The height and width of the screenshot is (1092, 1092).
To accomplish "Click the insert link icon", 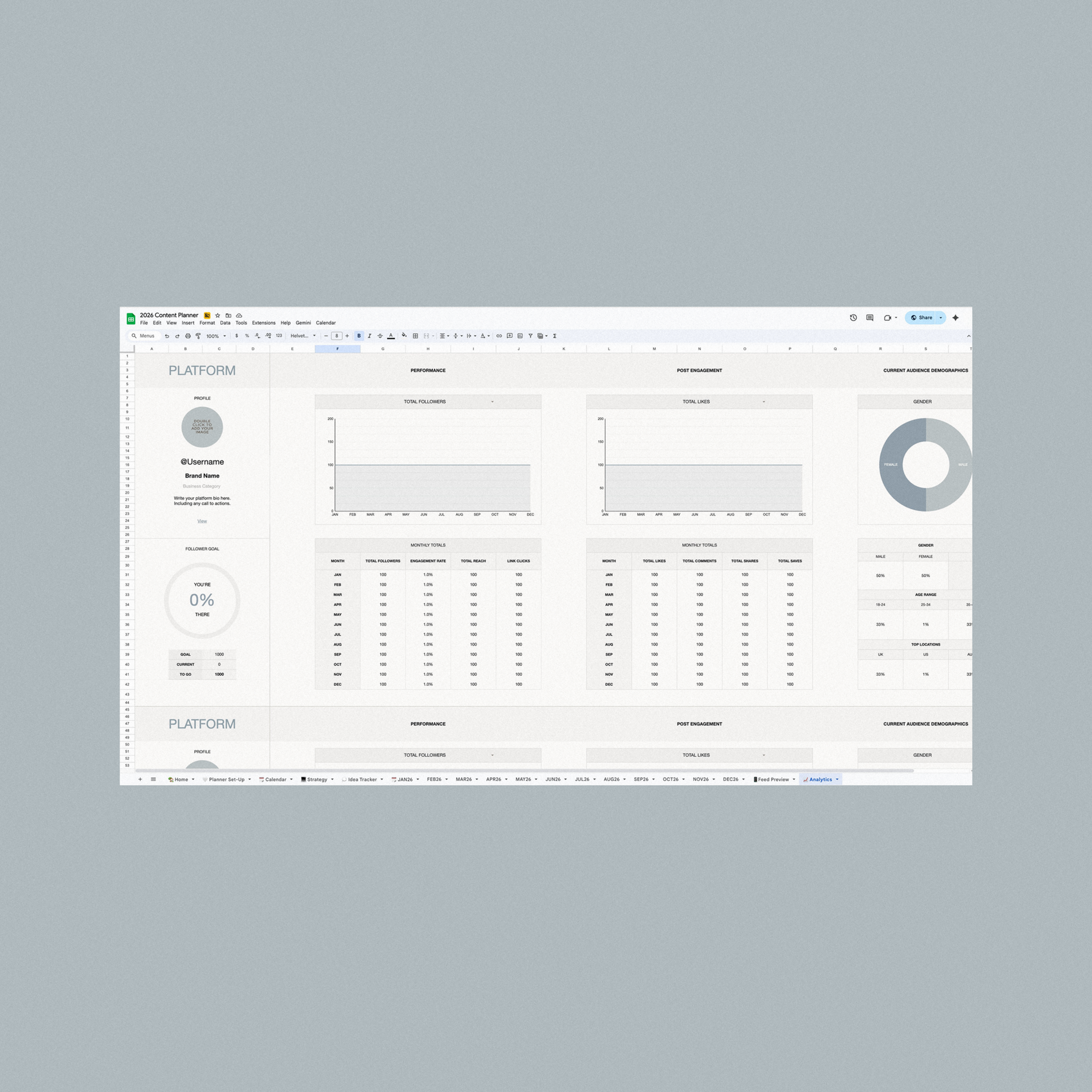I will coord(499,336).
